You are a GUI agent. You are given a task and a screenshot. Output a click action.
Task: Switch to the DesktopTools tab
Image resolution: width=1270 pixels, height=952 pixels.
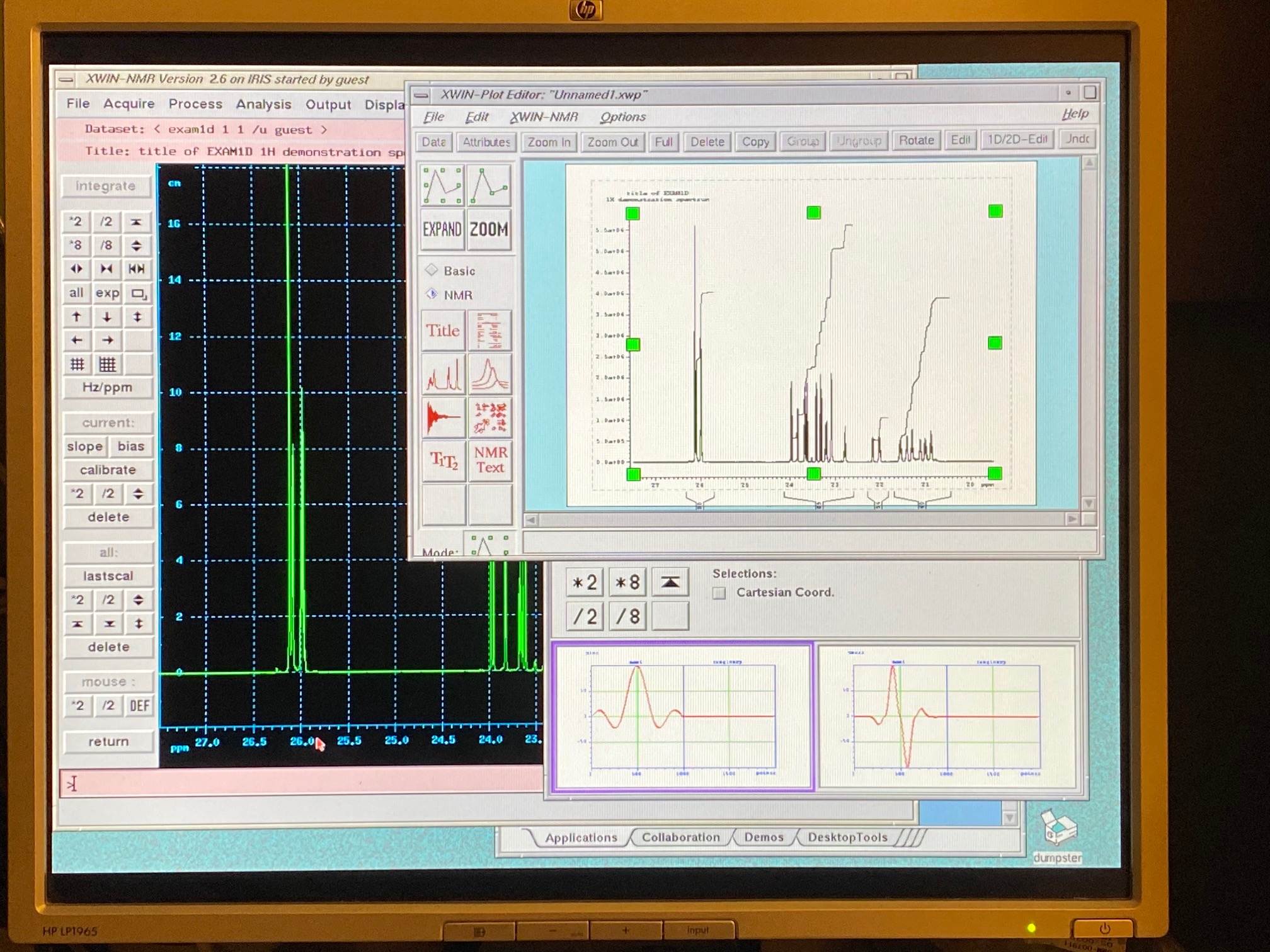click(x=847, y=837)
